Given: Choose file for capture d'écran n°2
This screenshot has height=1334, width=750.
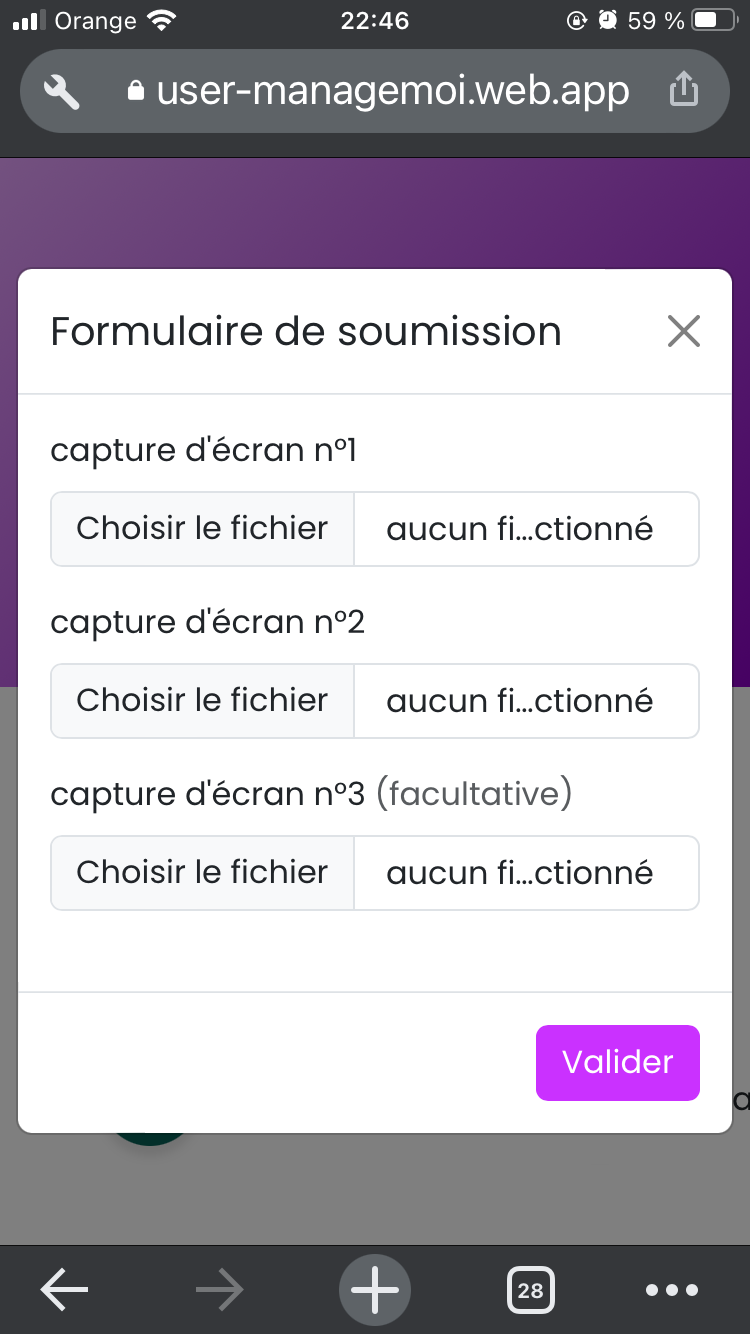Looking at the screenshot, I should 203,701.
